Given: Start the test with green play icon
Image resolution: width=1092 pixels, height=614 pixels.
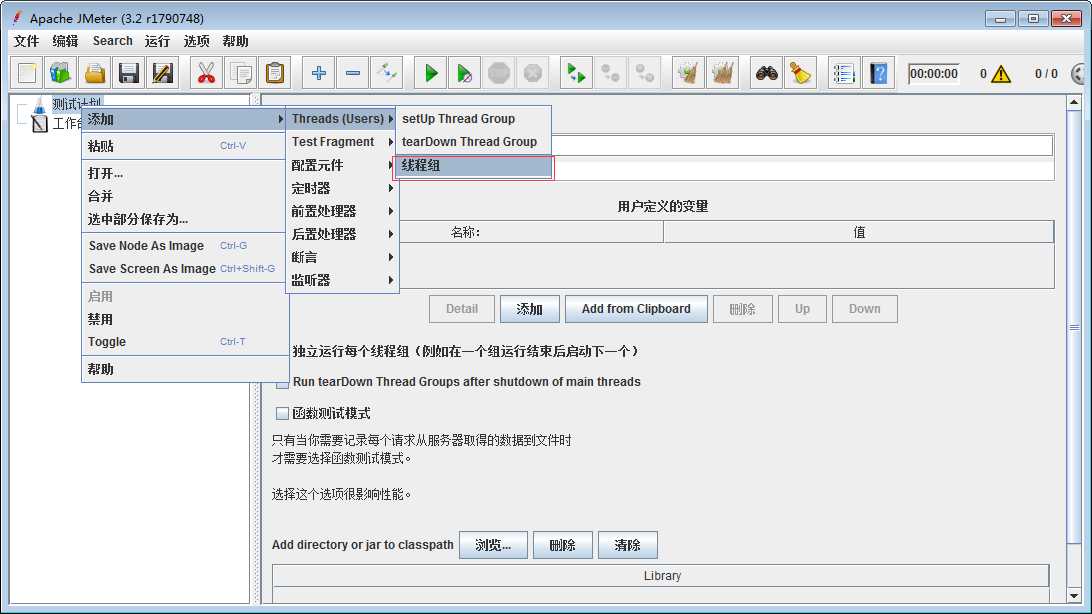Looking at the screenshot, I should click(430, 73).
